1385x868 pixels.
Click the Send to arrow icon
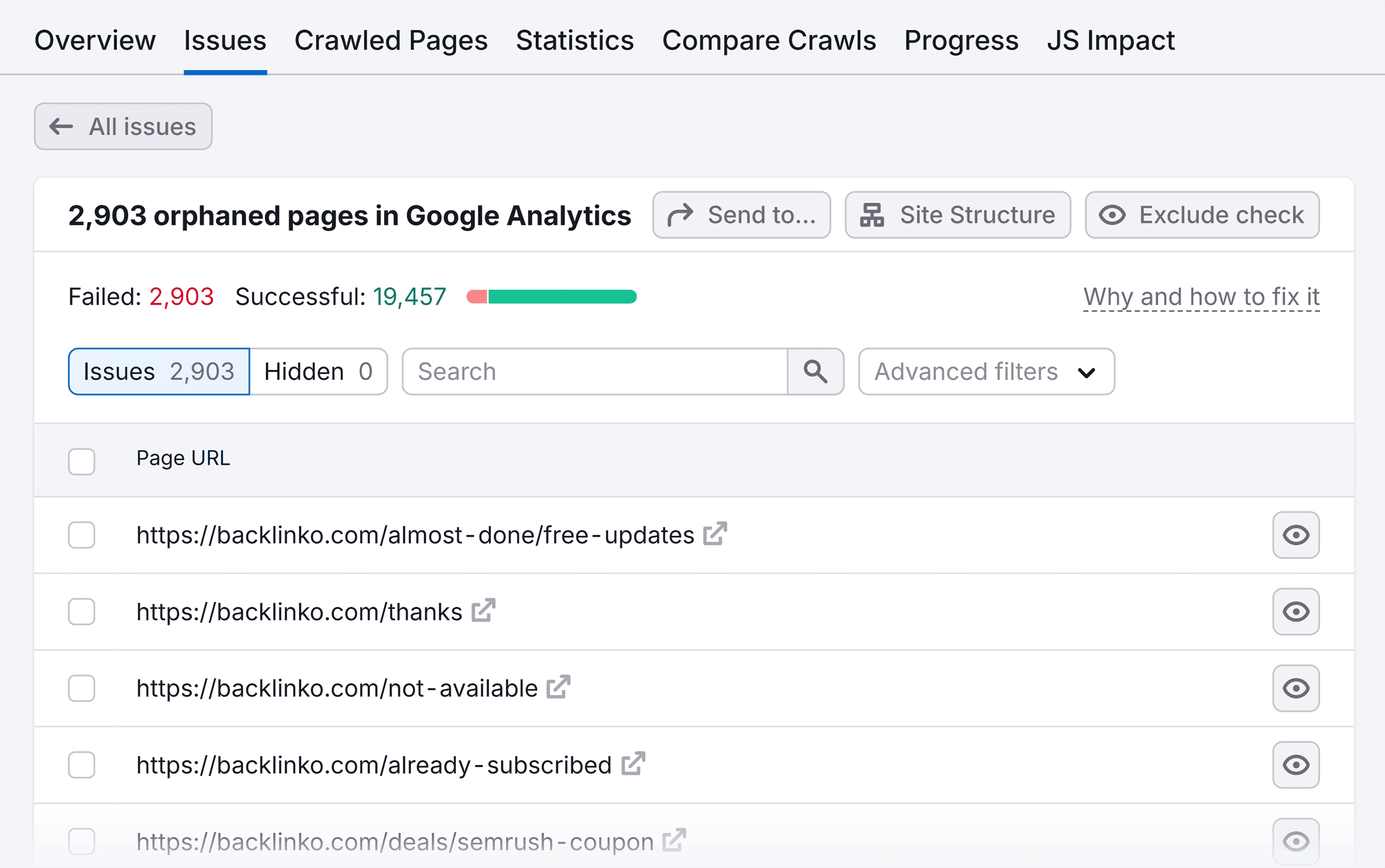coord(680,215)
